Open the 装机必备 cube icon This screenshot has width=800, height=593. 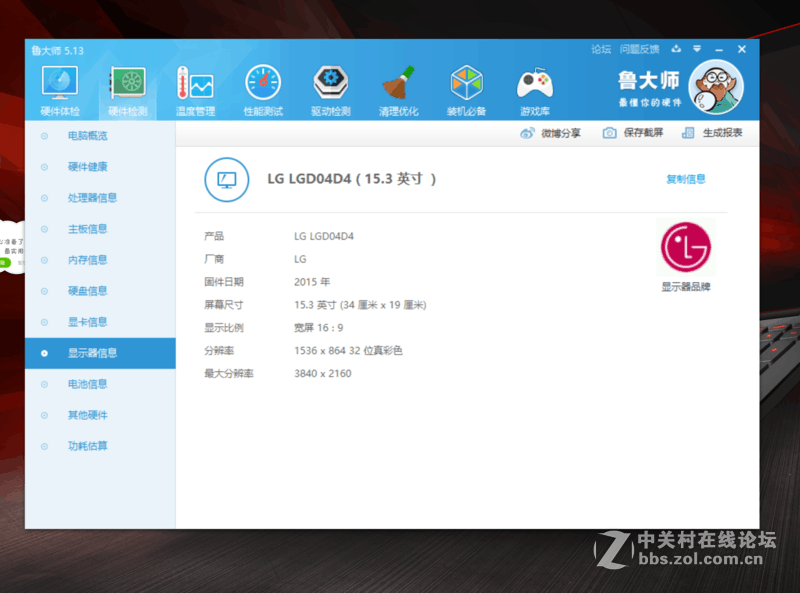click(466, 82)
